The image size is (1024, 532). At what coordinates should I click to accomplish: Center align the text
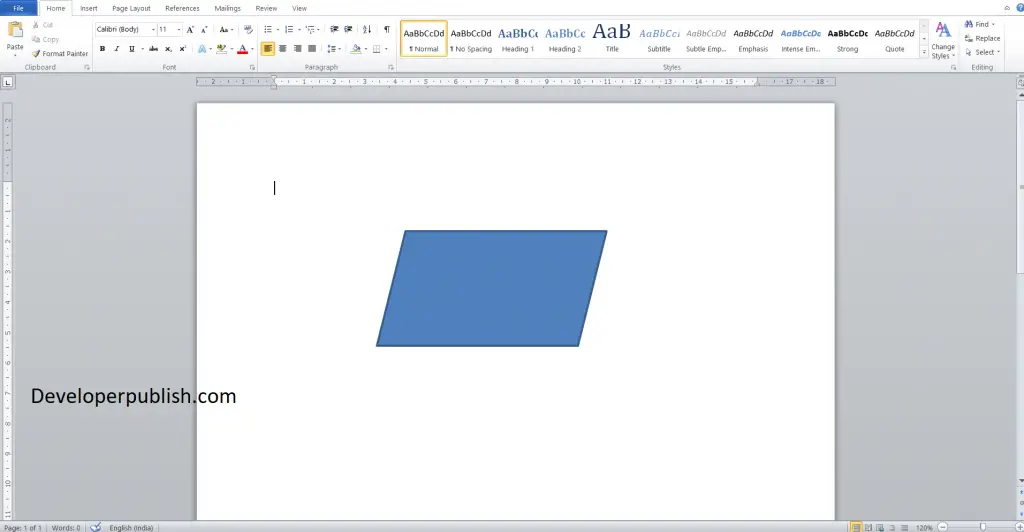pos(282,49)
